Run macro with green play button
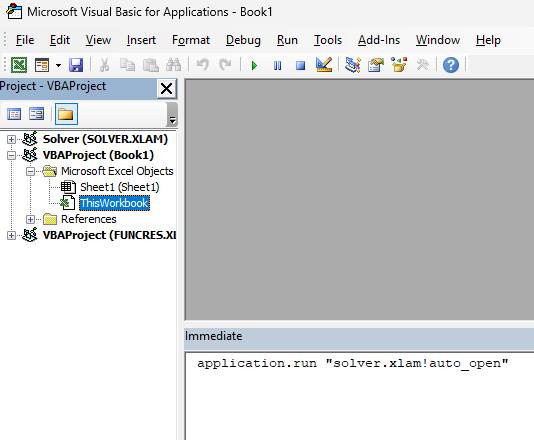Screen dimensions: 534x440 [254, 65]
